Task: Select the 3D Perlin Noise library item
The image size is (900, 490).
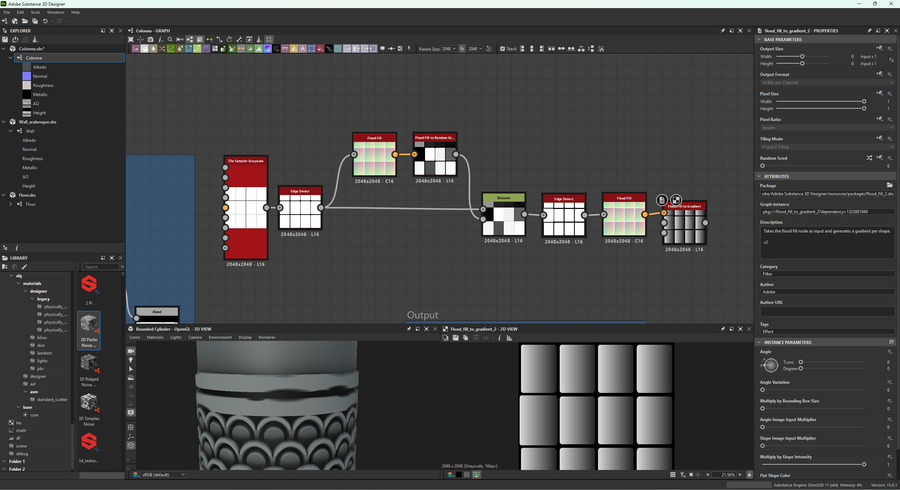Action: (x=89, y=326)
